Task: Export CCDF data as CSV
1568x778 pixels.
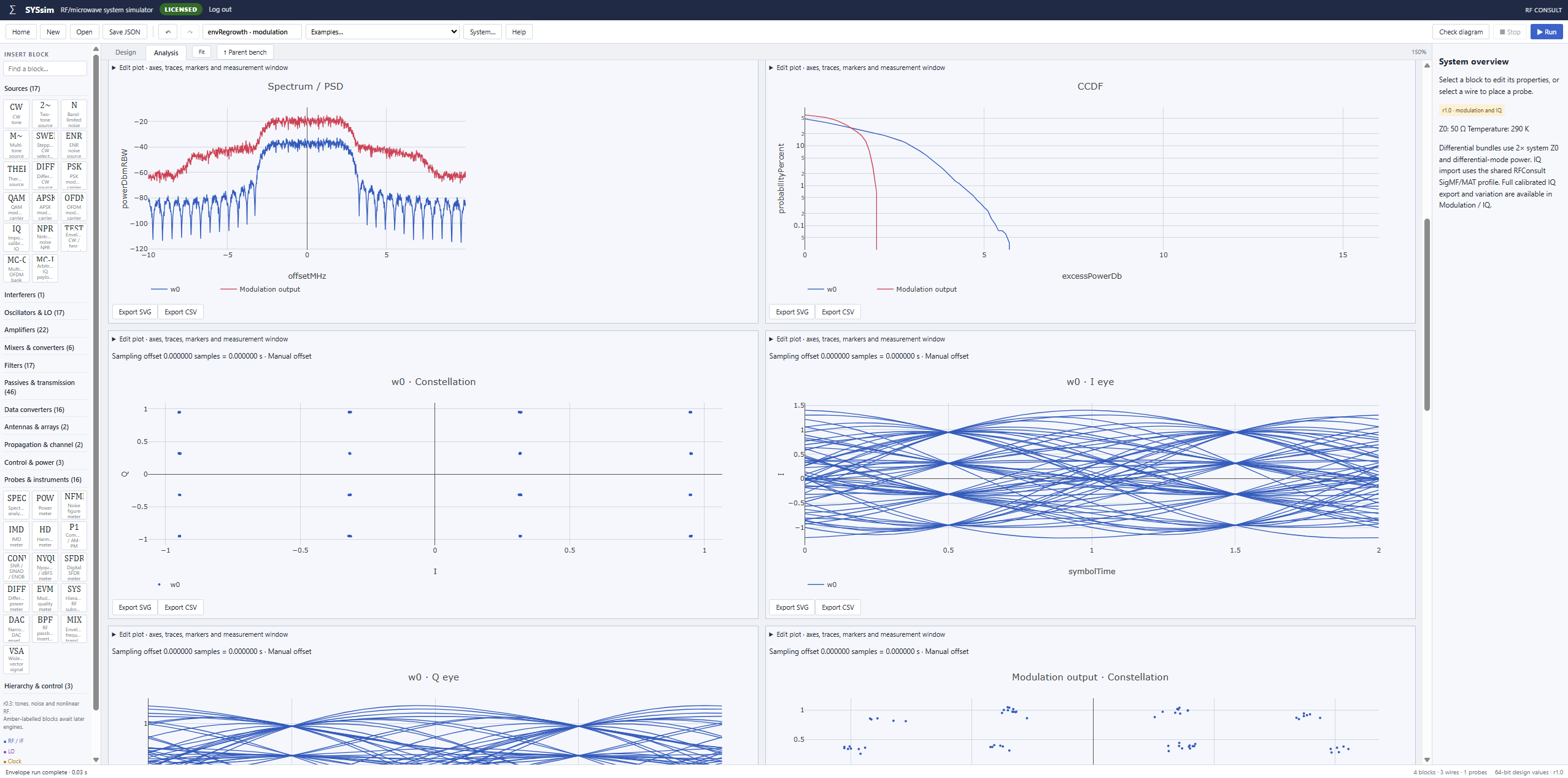Action: [838, 312]
